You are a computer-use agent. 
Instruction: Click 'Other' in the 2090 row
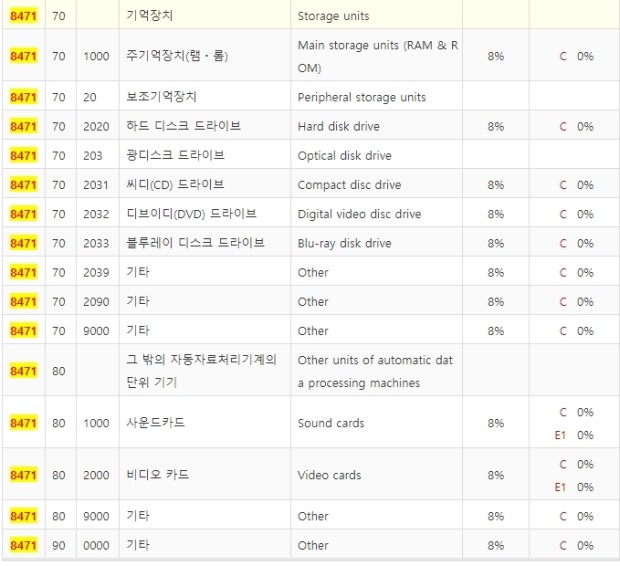(x=313, y=302)
